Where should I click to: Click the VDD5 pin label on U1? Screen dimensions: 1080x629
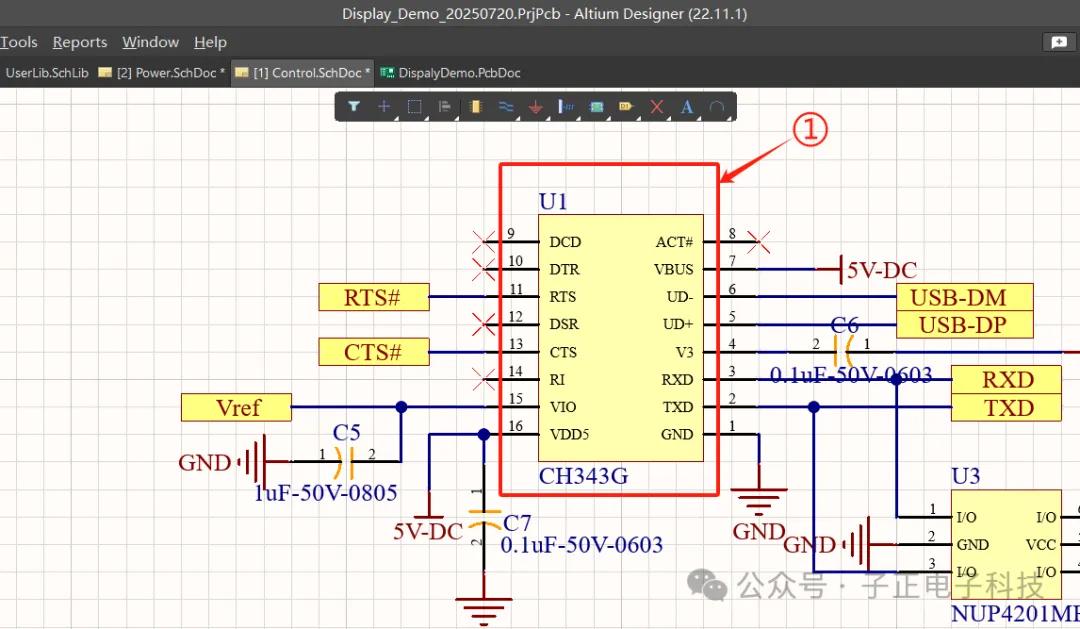pos(569,435)
